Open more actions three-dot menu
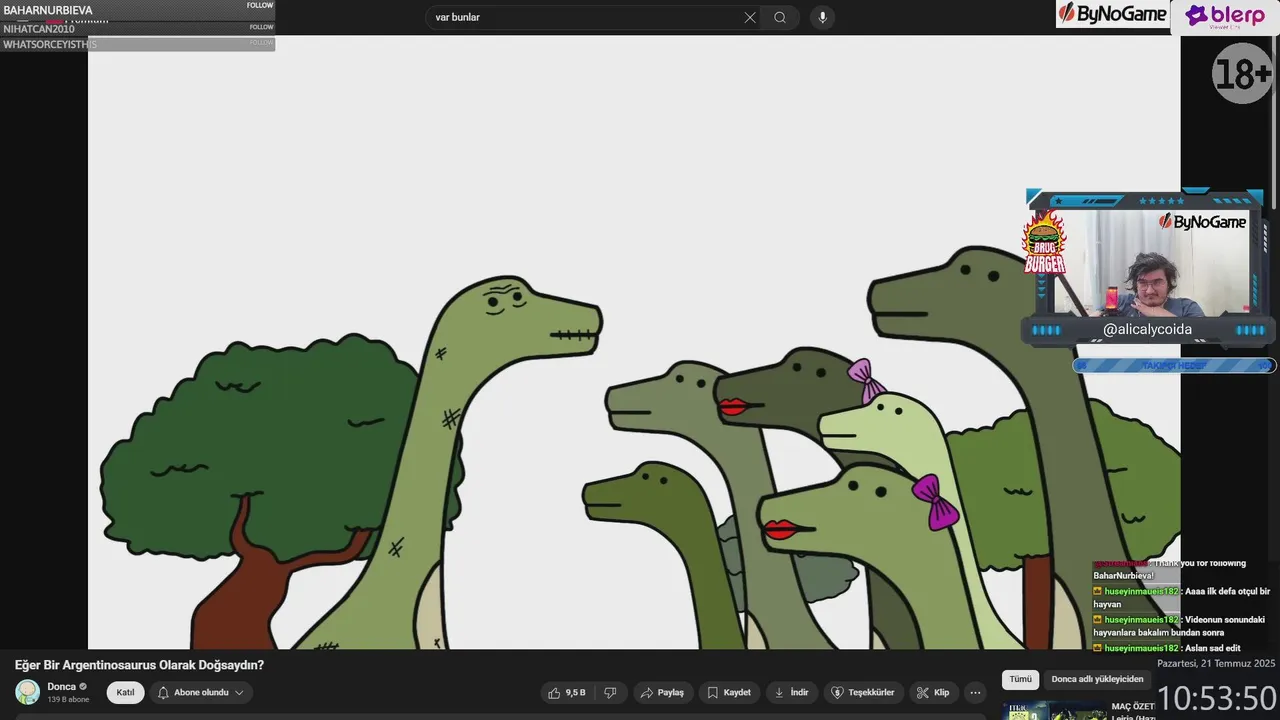Screen dimensions: 1280x720 coord(975,692)
